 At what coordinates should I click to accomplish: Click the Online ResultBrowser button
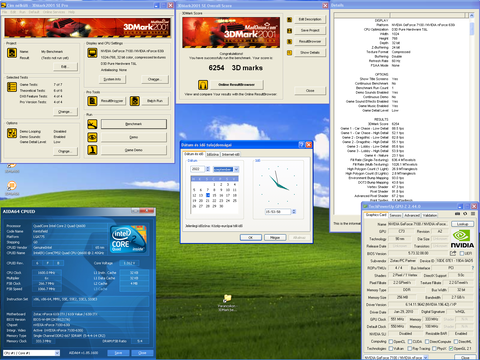click(237, 85)
